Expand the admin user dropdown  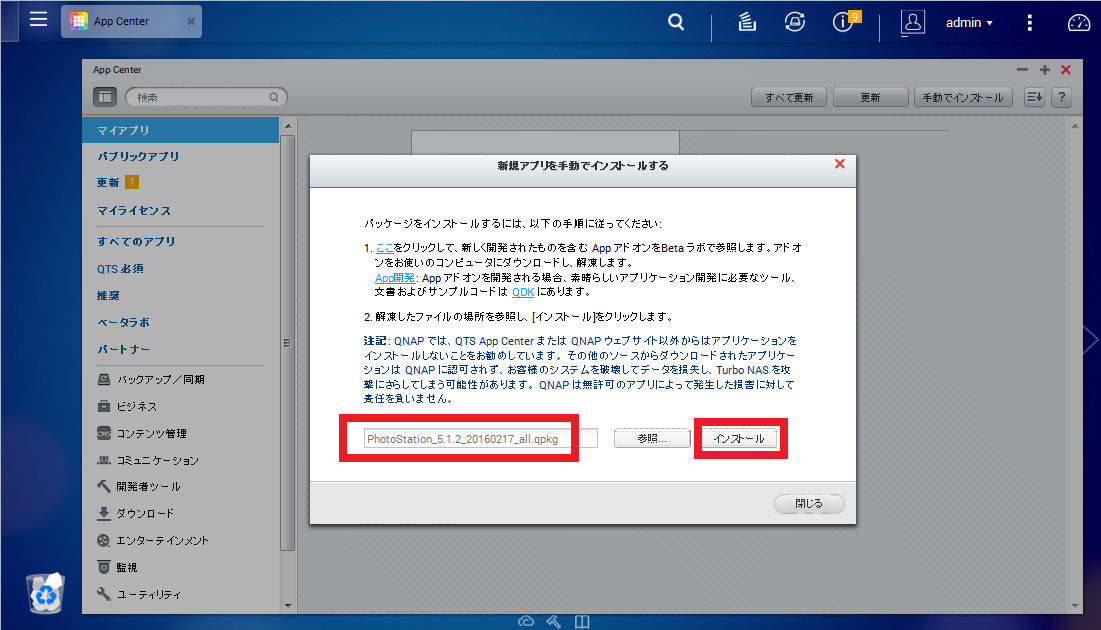[969, 22]
